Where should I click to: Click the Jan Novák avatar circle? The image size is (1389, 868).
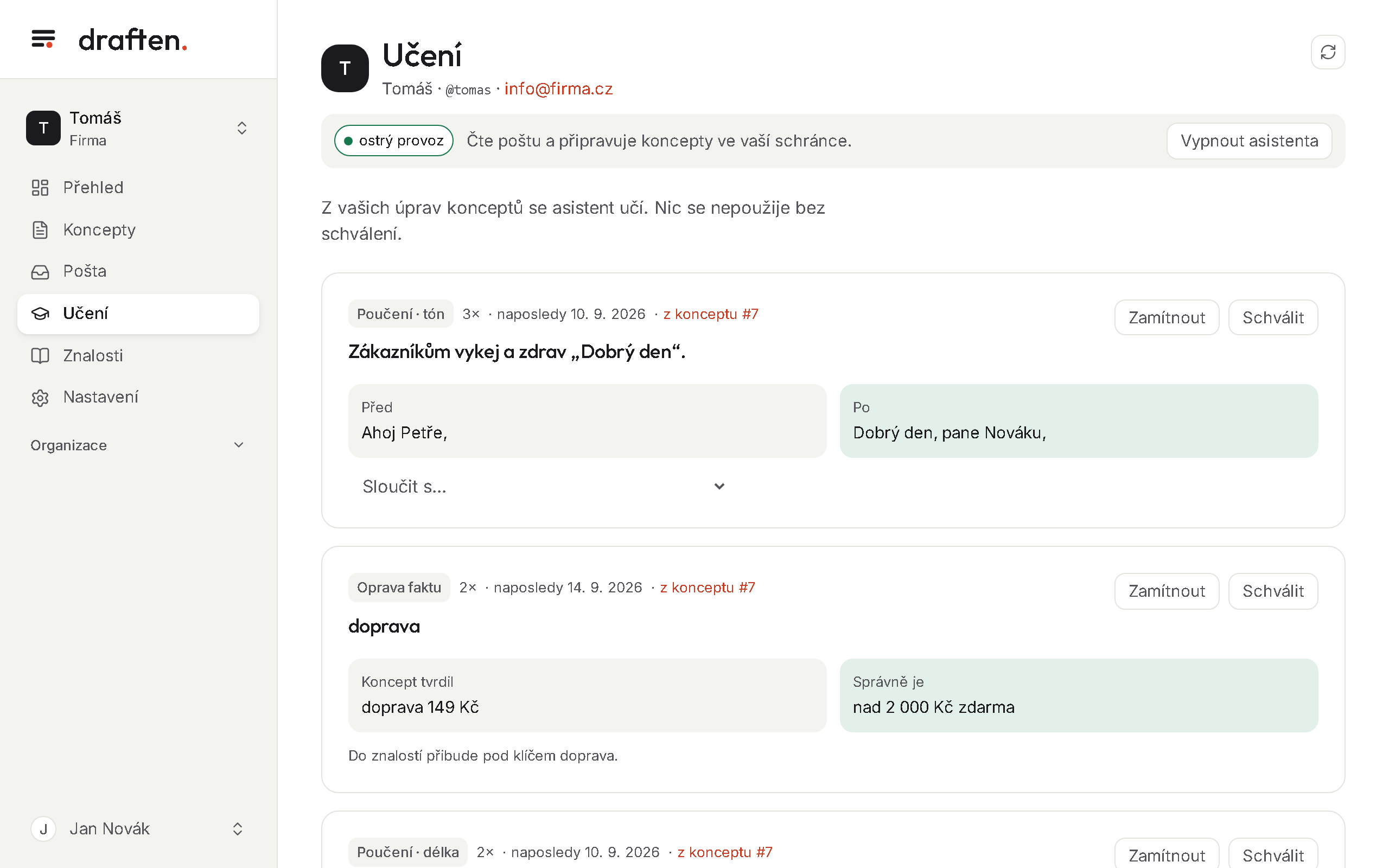point(43,829)
